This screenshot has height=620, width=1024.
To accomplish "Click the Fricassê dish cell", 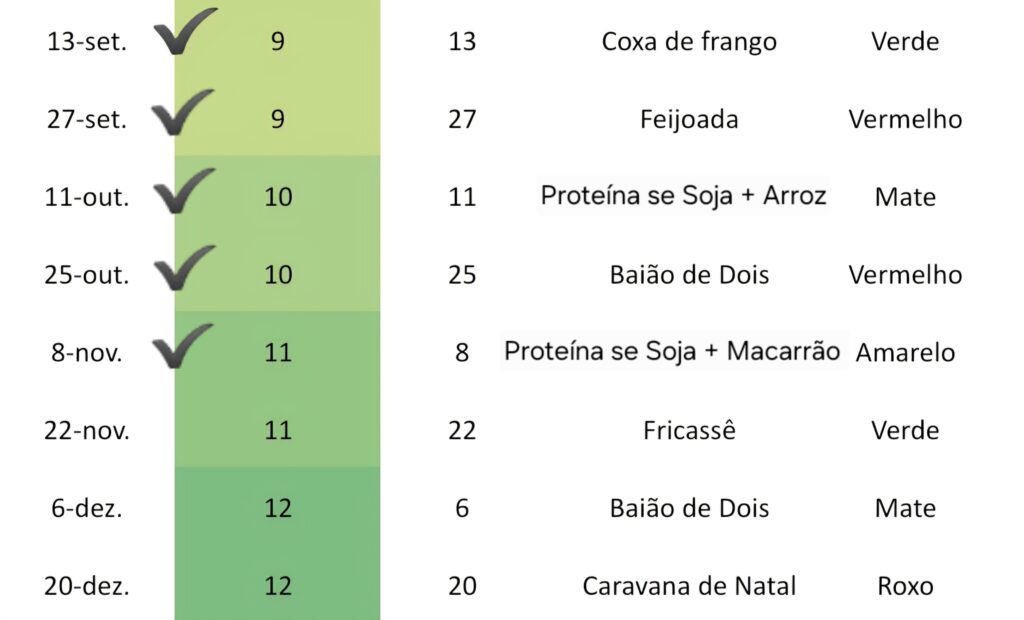I will pos(689,431).
